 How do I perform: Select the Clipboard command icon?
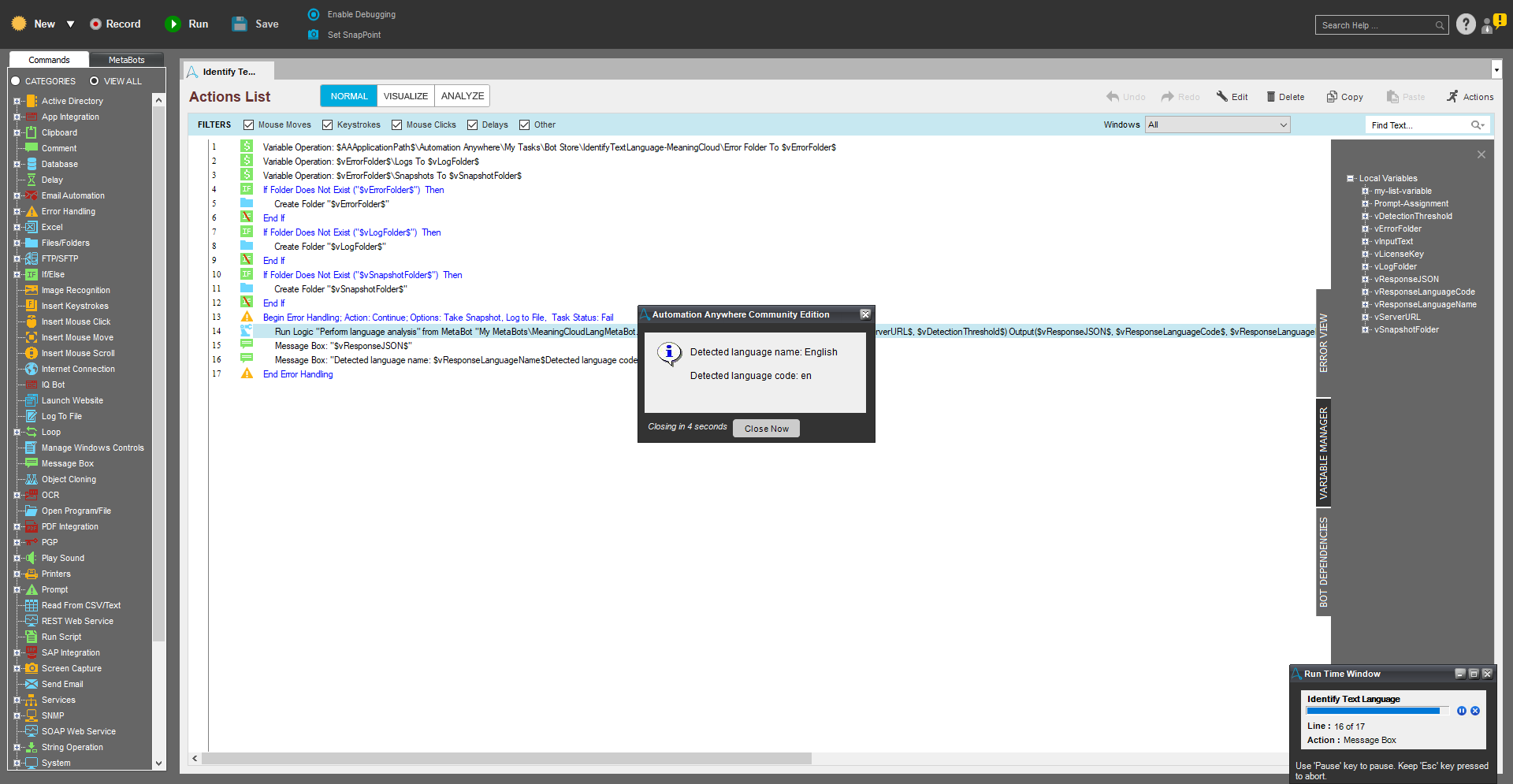[x=32, y=132]
